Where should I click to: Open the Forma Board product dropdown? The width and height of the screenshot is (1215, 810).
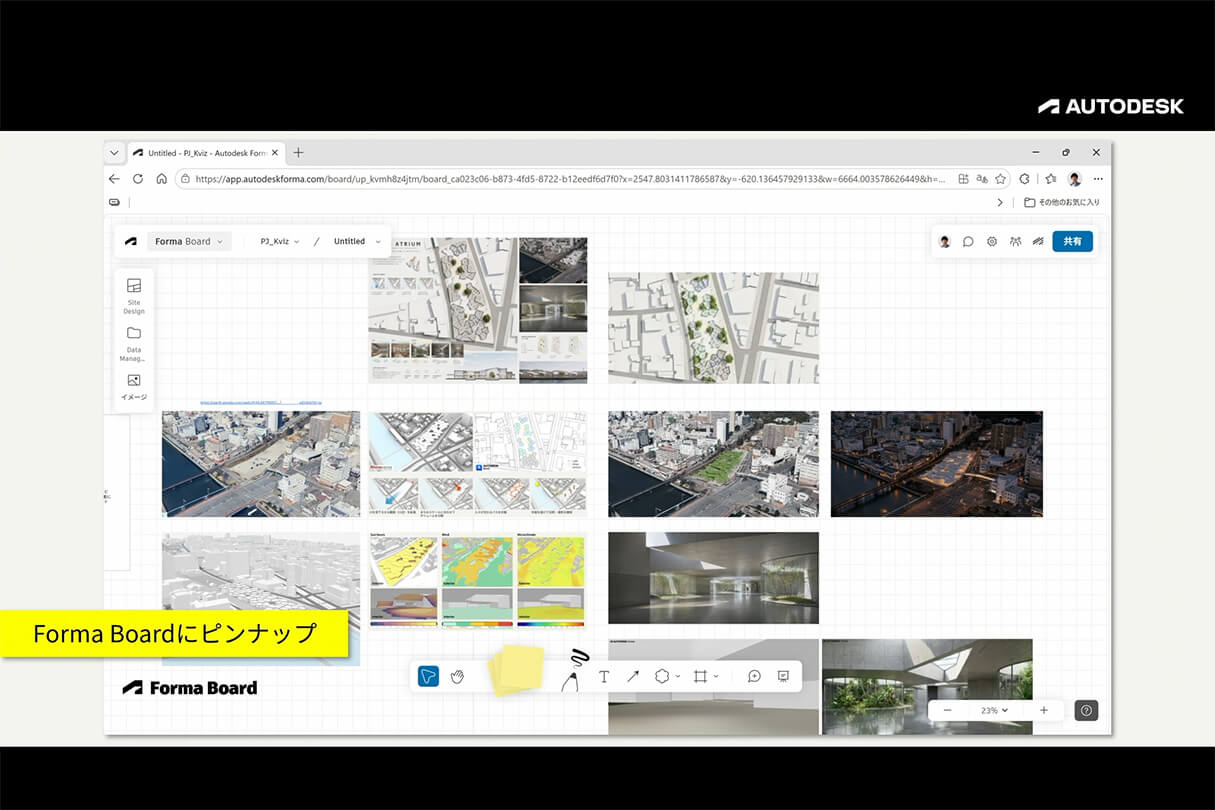coord(189,241)
